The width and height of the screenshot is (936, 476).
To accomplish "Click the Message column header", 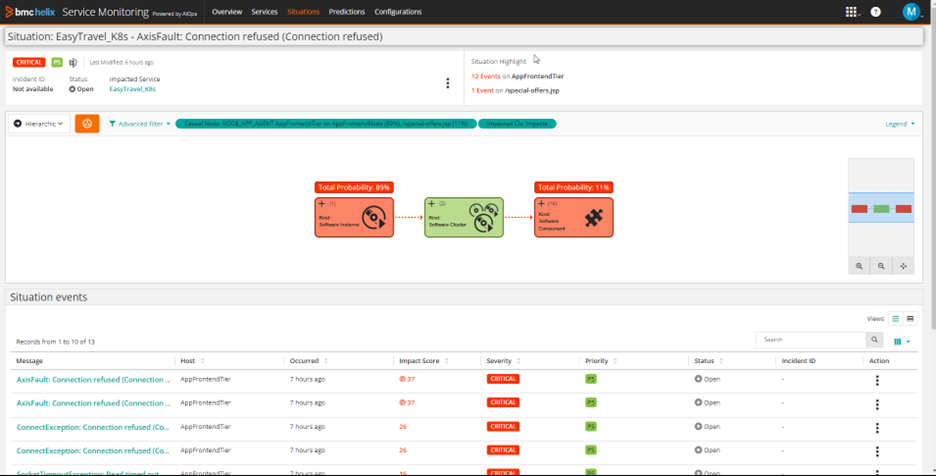I will (30, 361).
